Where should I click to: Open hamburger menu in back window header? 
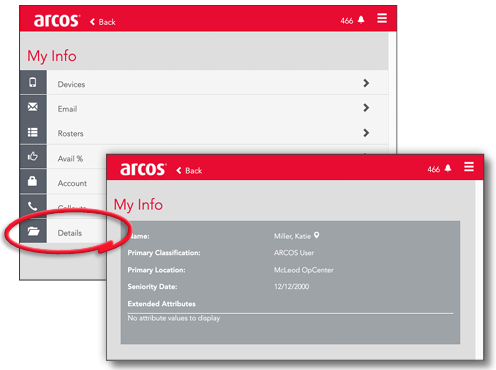(382, 18)
